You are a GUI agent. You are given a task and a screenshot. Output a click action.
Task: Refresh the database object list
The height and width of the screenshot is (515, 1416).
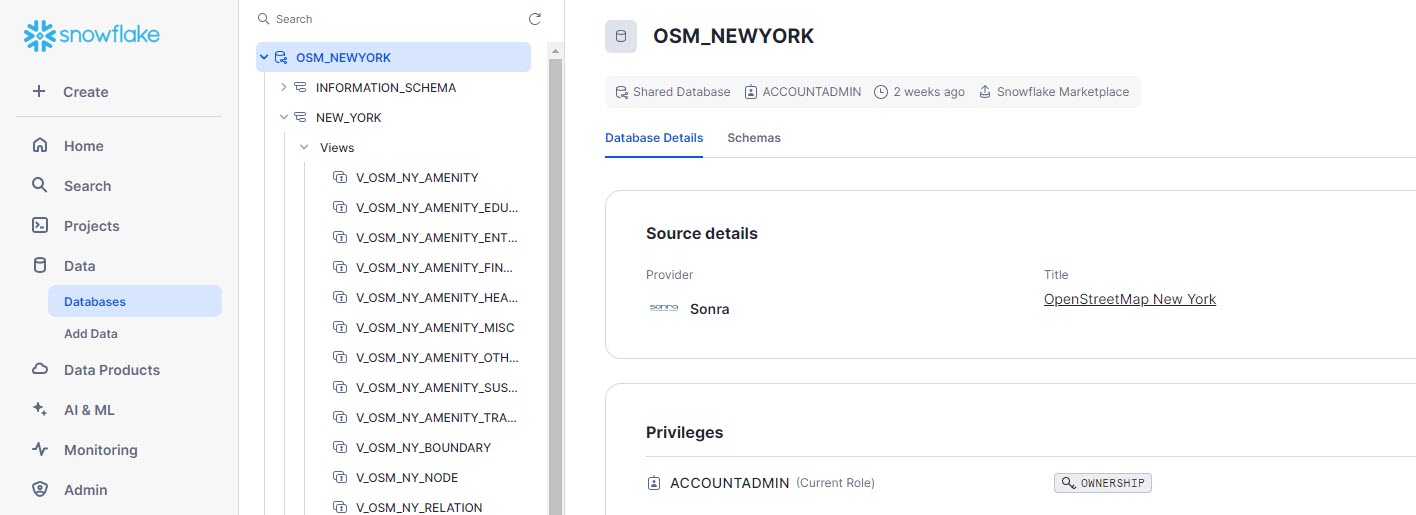(535, 19)
